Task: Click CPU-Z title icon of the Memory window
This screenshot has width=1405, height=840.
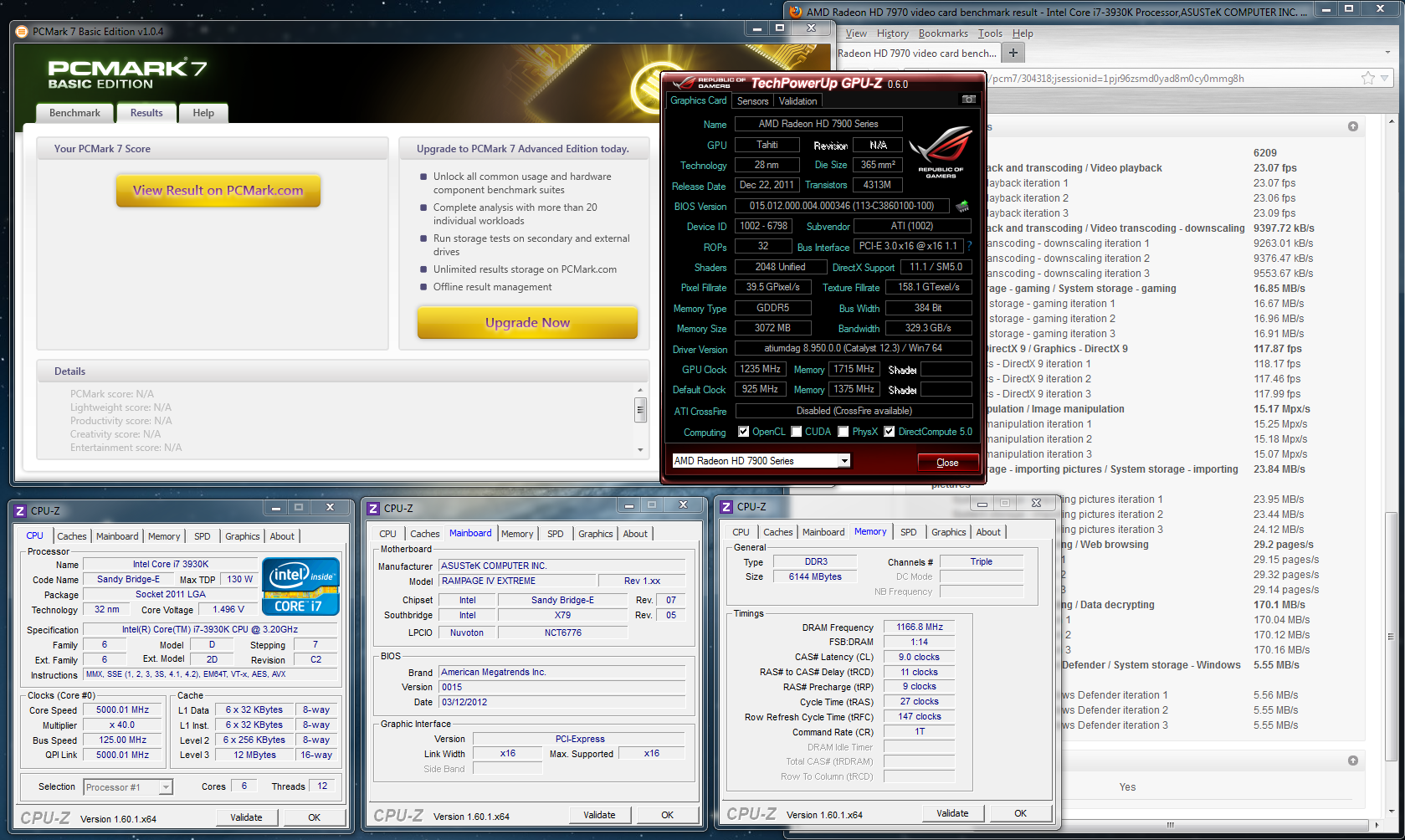Action: (x=726, y=506)
